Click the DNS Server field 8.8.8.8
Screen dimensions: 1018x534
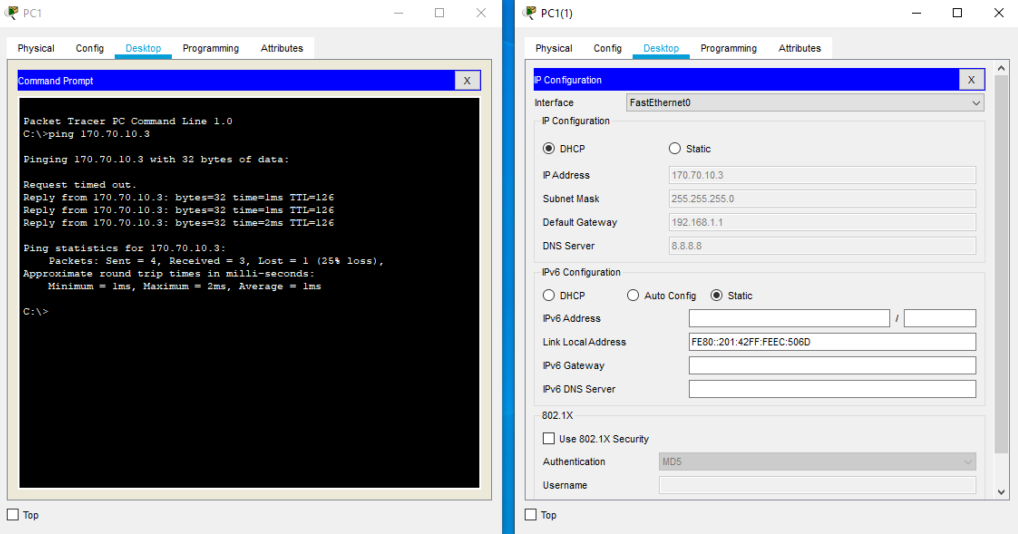click(x=822, y=246)
